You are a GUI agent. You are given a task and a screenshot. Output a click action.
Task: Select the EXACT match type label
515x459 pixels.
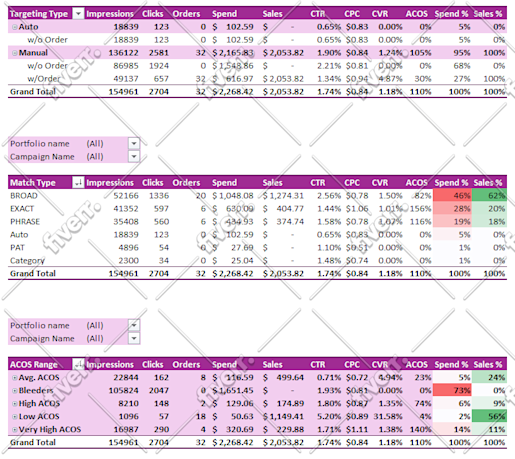[x=22, y=209]
